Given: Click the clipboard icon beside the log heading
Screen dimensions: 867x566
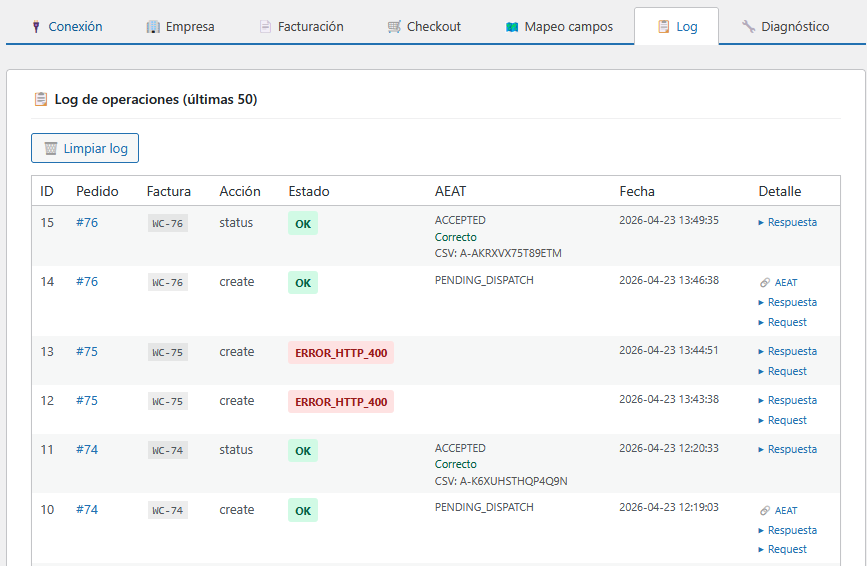Looking at the screenshot, I should pos(41,99).
